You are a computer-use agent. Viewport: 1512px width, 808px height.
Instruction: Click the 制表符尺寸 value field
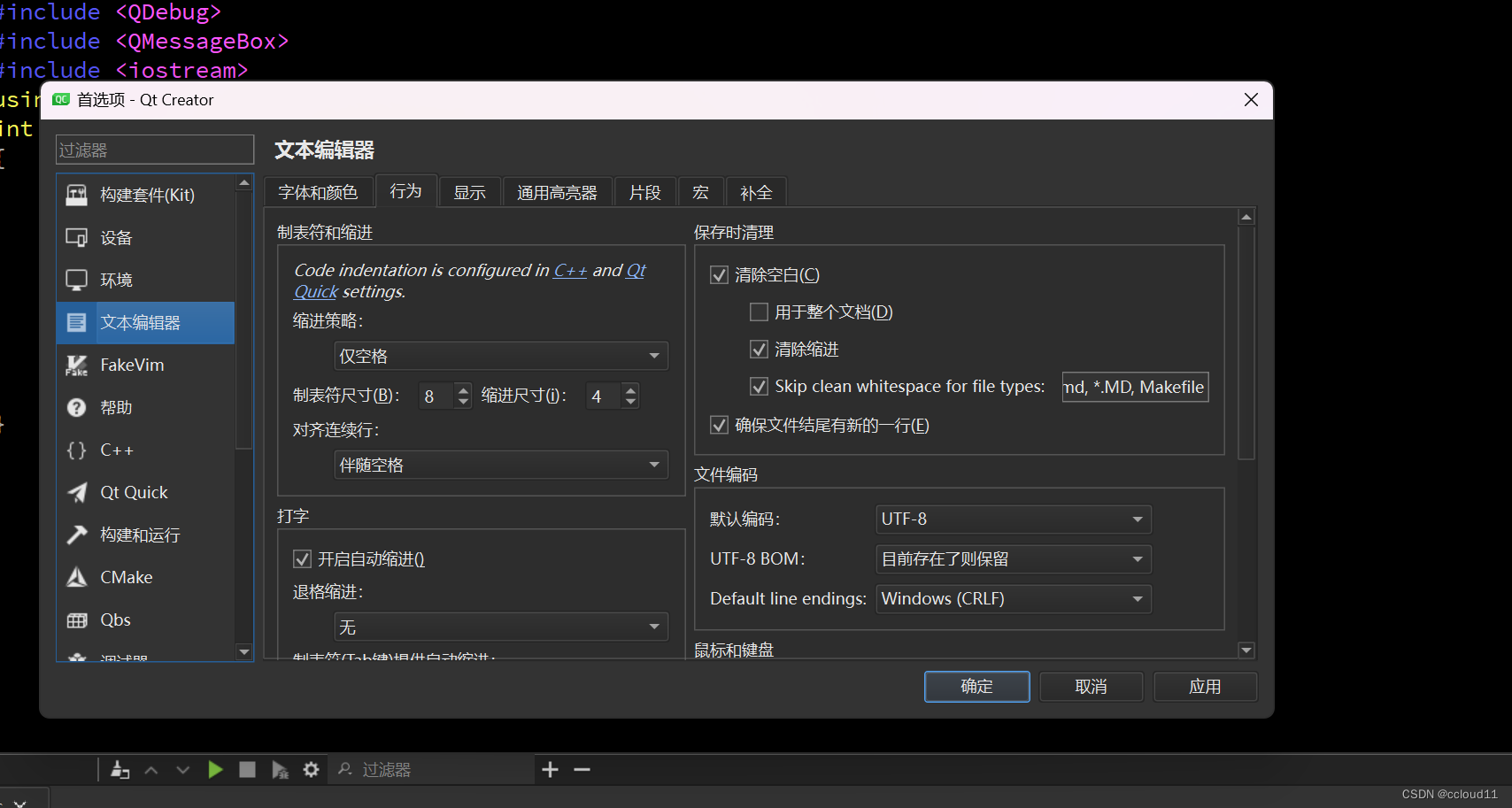pos(436,396)
